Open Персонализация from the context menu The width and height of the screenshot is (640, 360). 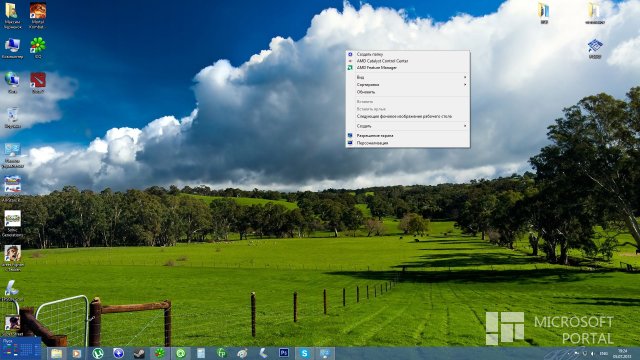408,143
